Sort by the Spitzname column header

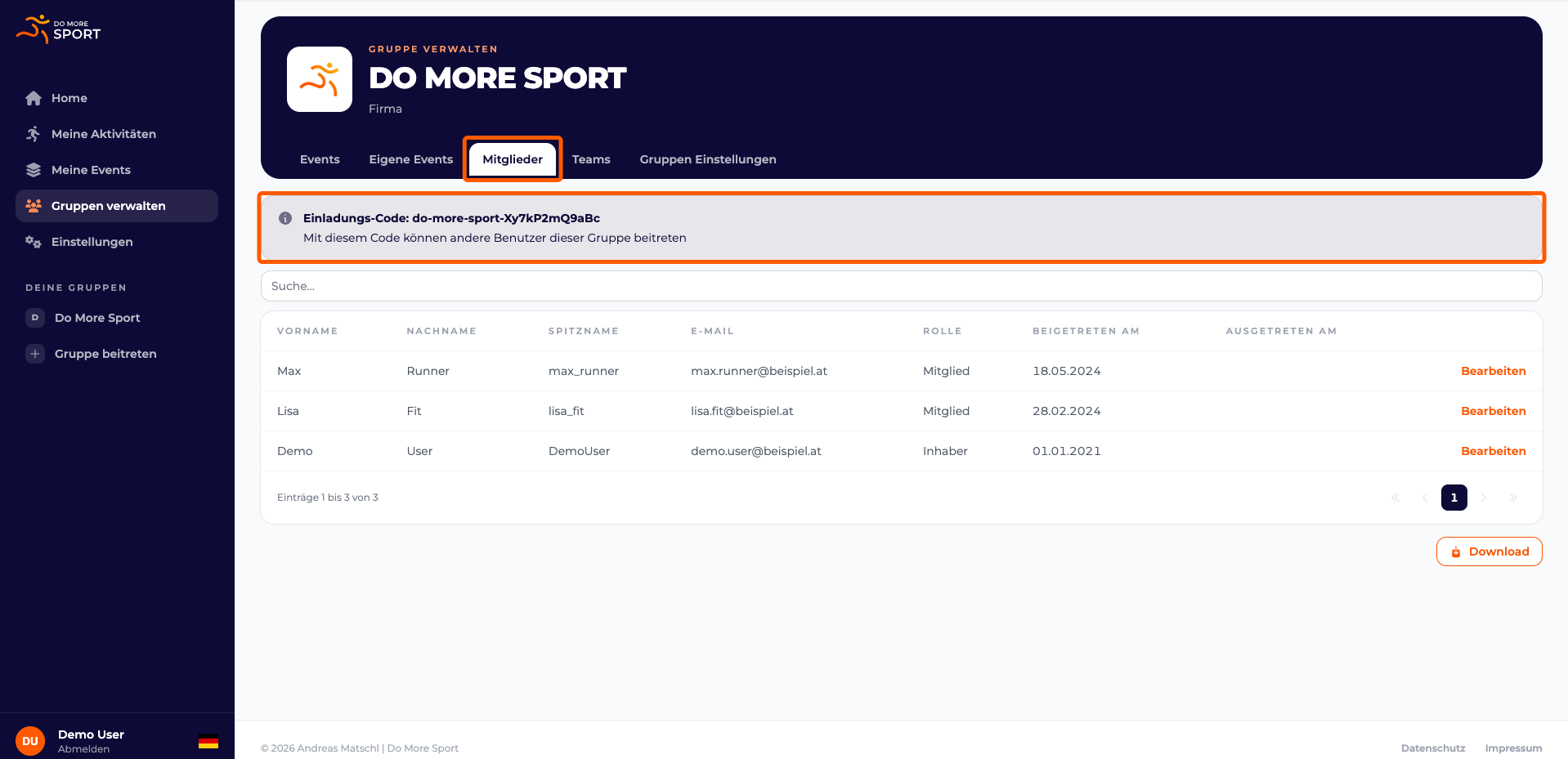[x=584, y=331]
